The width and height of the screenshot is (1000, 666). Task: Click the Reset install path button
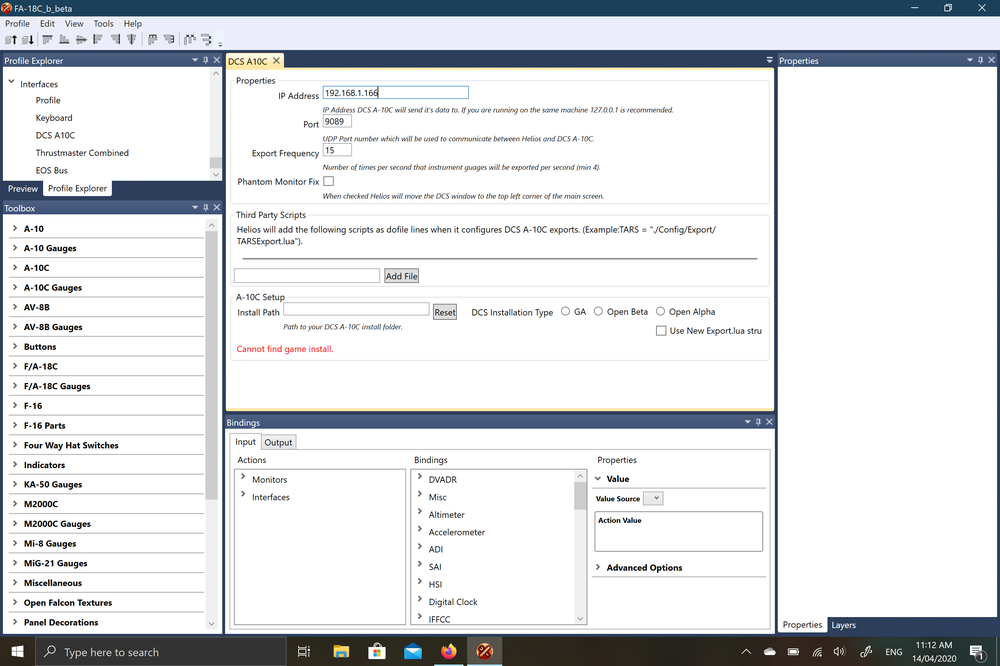point(445,312)
